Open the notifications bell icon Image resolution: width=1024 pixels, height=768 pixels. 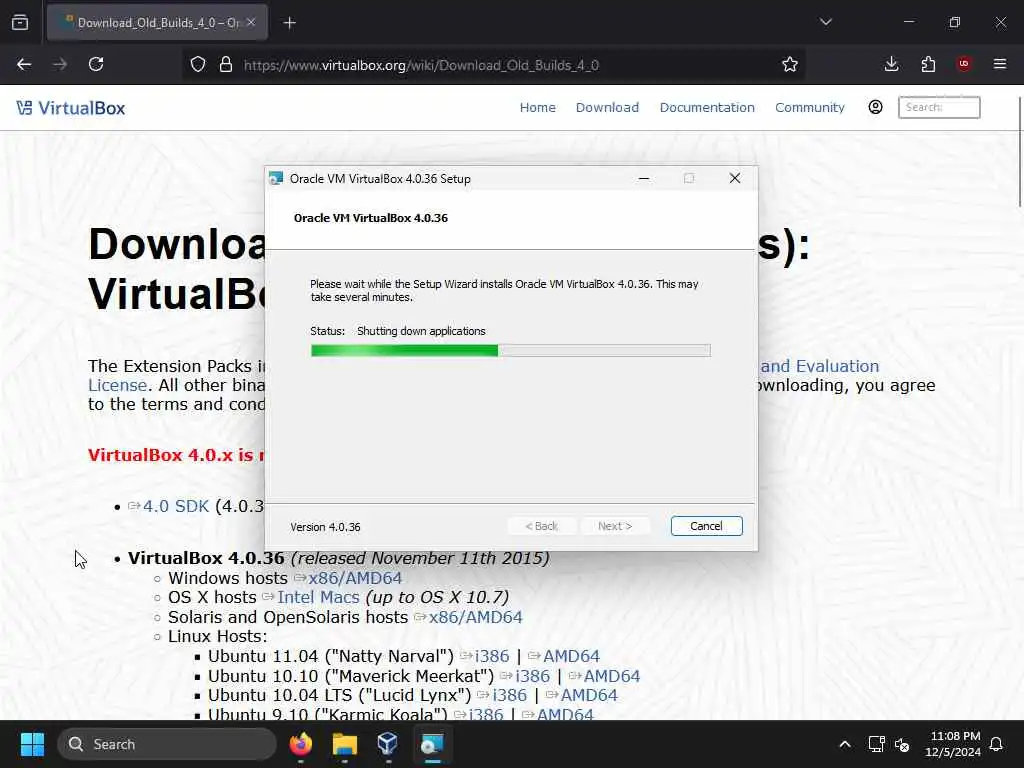(997, 744)
